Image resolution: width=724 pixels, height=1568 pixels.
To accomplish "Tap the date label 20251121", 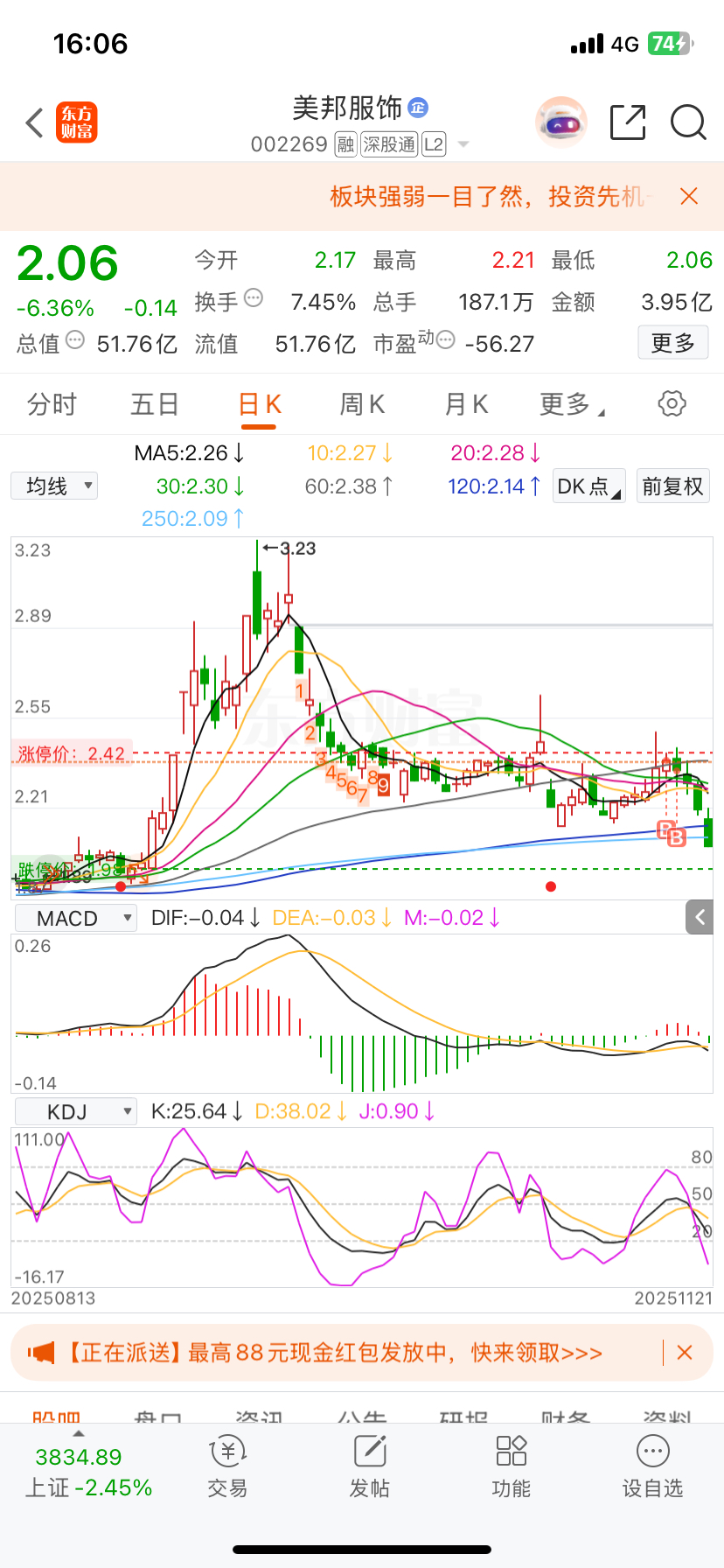I will click(673, 1298).
